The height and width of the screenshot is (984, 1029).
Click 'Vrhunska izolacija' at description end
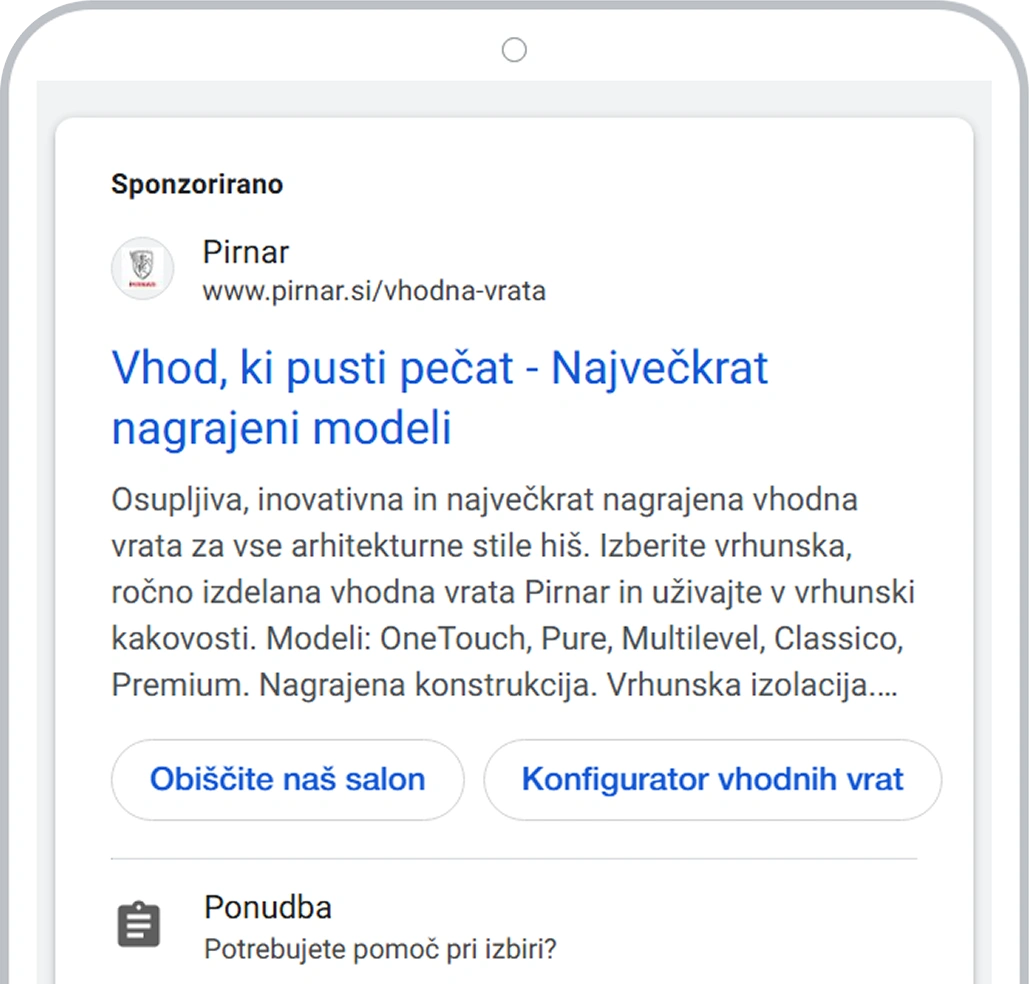[x=736, y=685]
